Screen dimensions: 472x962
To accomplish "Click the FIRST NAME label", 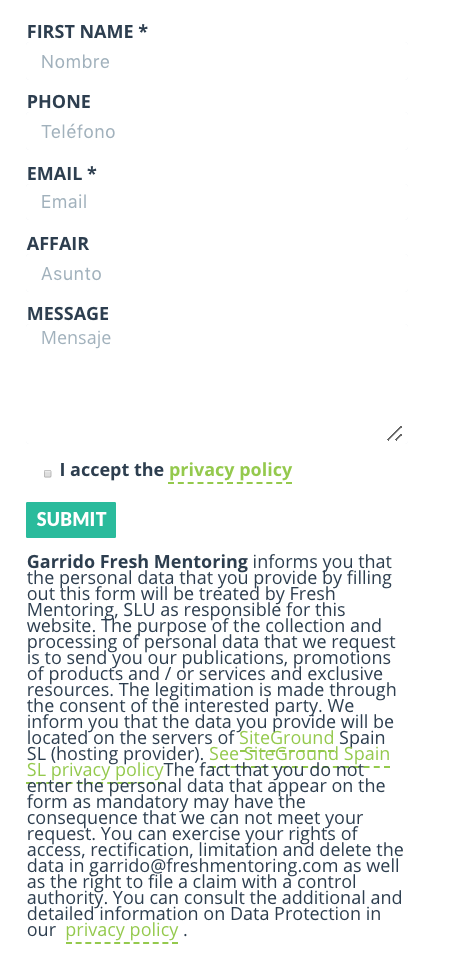I will pyautogui.click(x=87, y=32).
